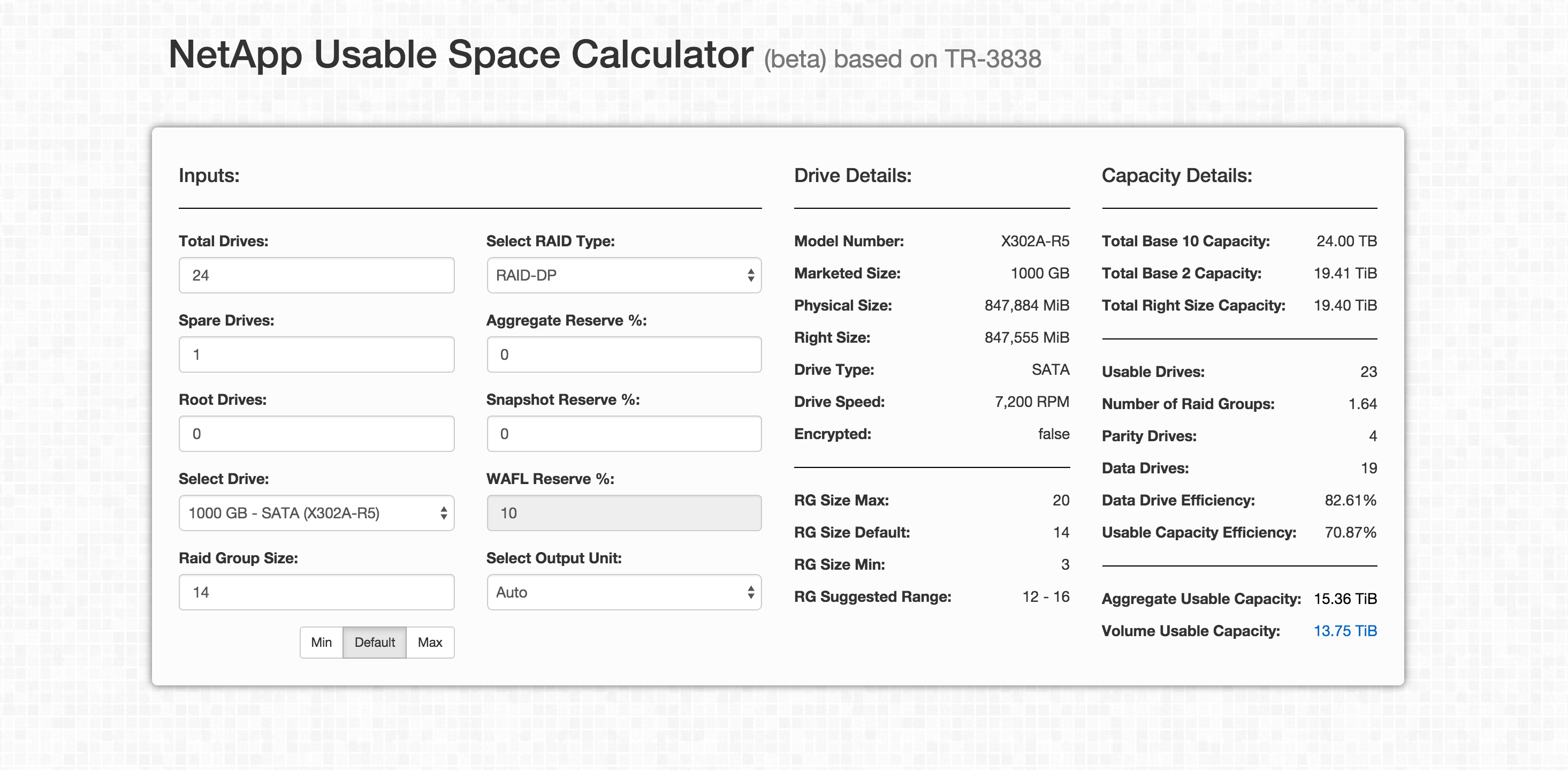This screenshot has width=1568, height=770.
Task: Click the NetApp Usable Space Calculator title
Action: click(x=460, y=55)
